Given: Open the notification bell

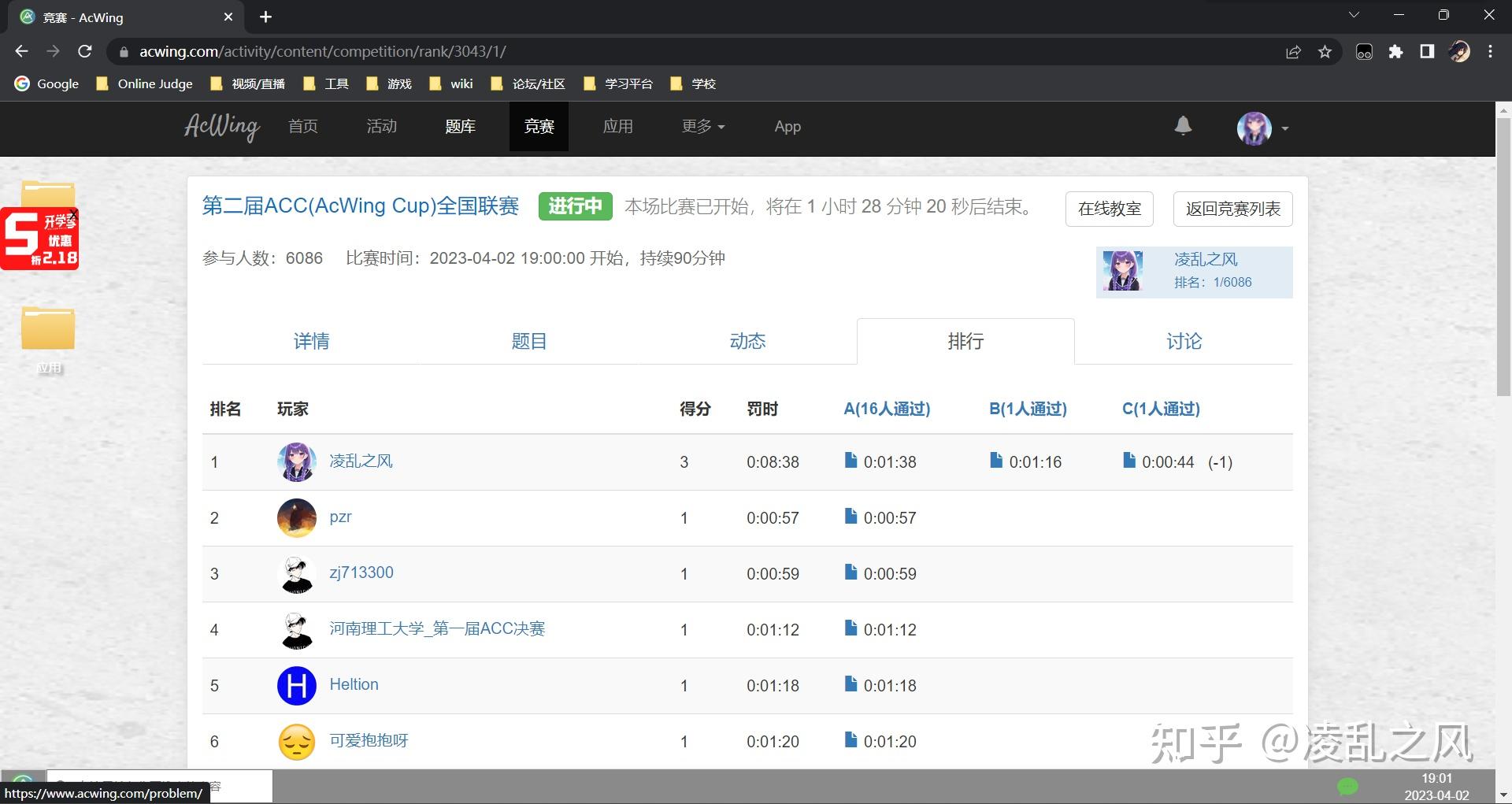Looking at the screenshot, I should coord(1184,126).
